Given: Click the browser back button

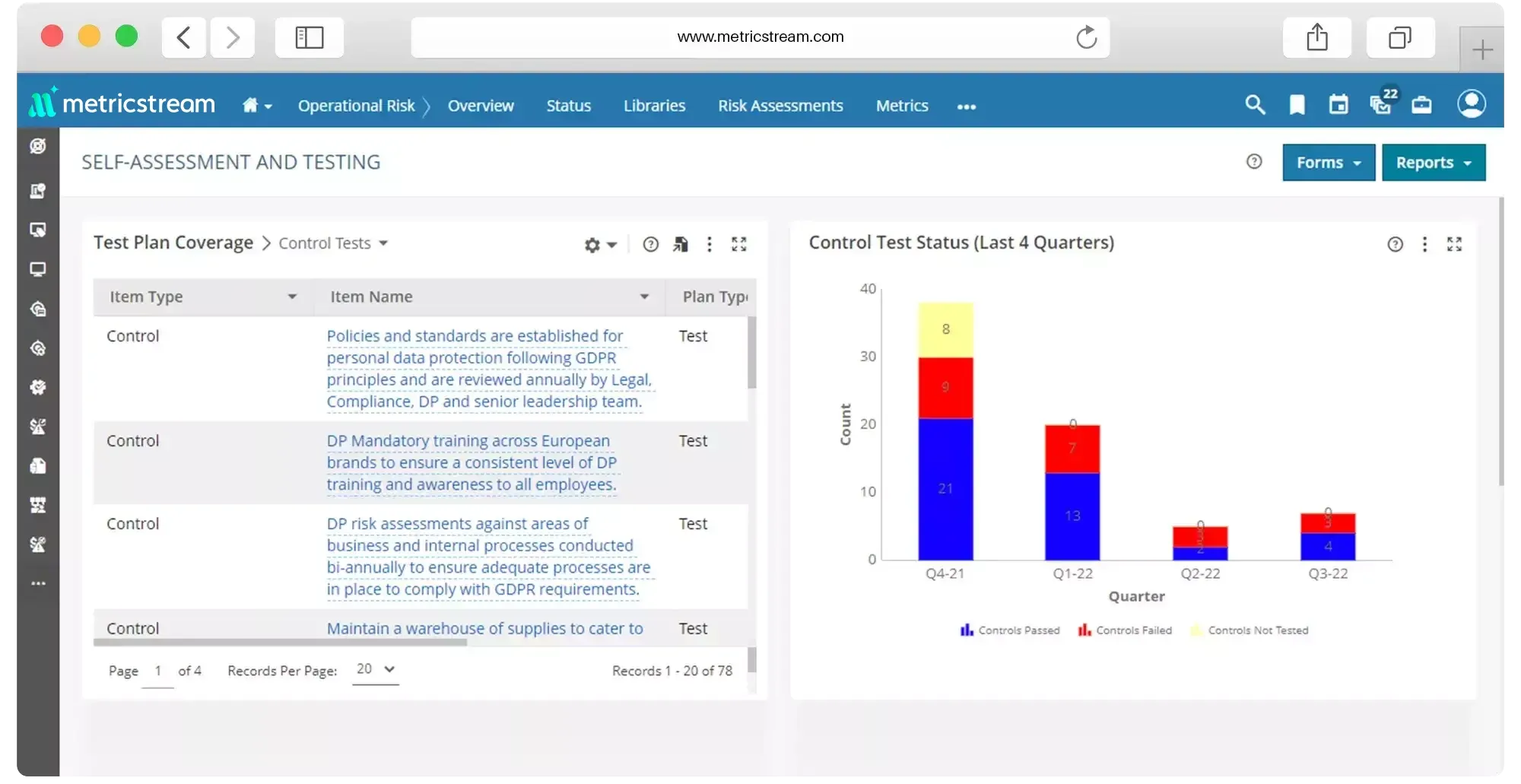Looking at the screenshot, I should [183, 37].
